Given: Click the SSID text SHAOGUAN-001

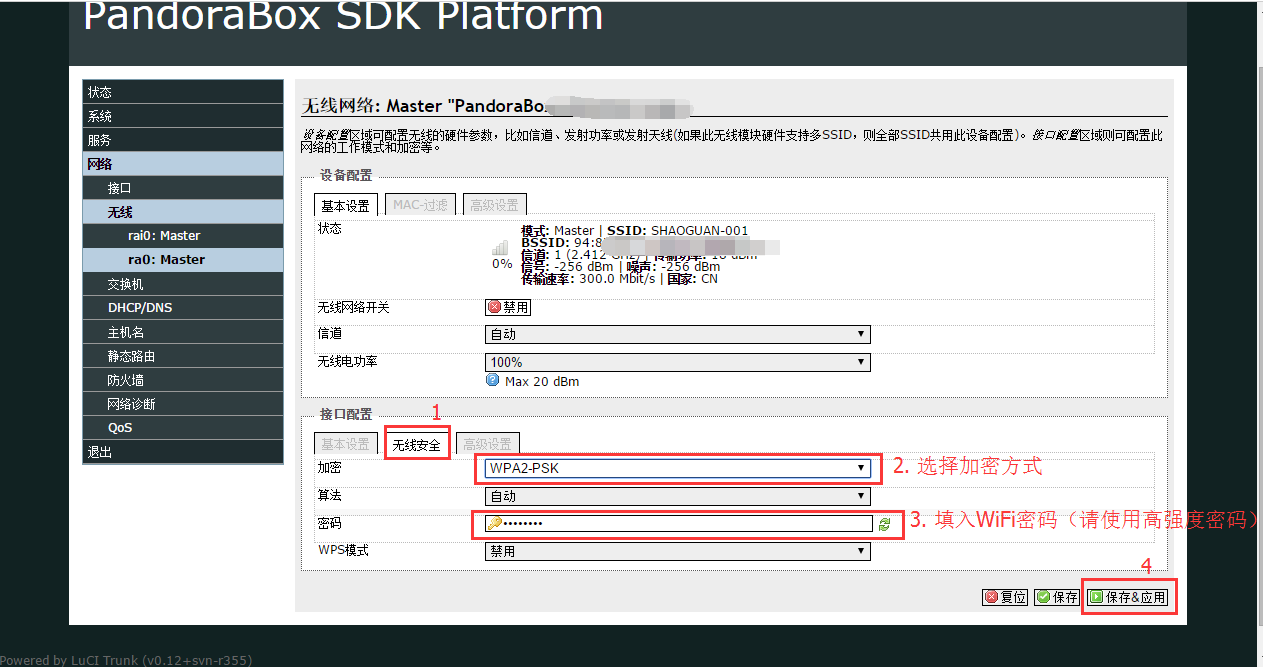Looking at the screenshot, I should coord(699,230).
